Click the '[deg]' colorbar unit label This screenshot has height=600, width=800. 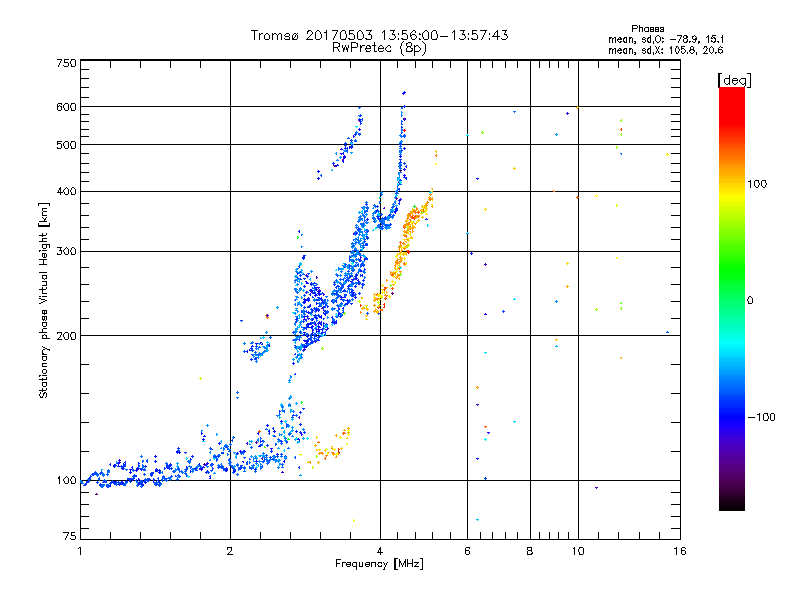(x=734, y=80)
